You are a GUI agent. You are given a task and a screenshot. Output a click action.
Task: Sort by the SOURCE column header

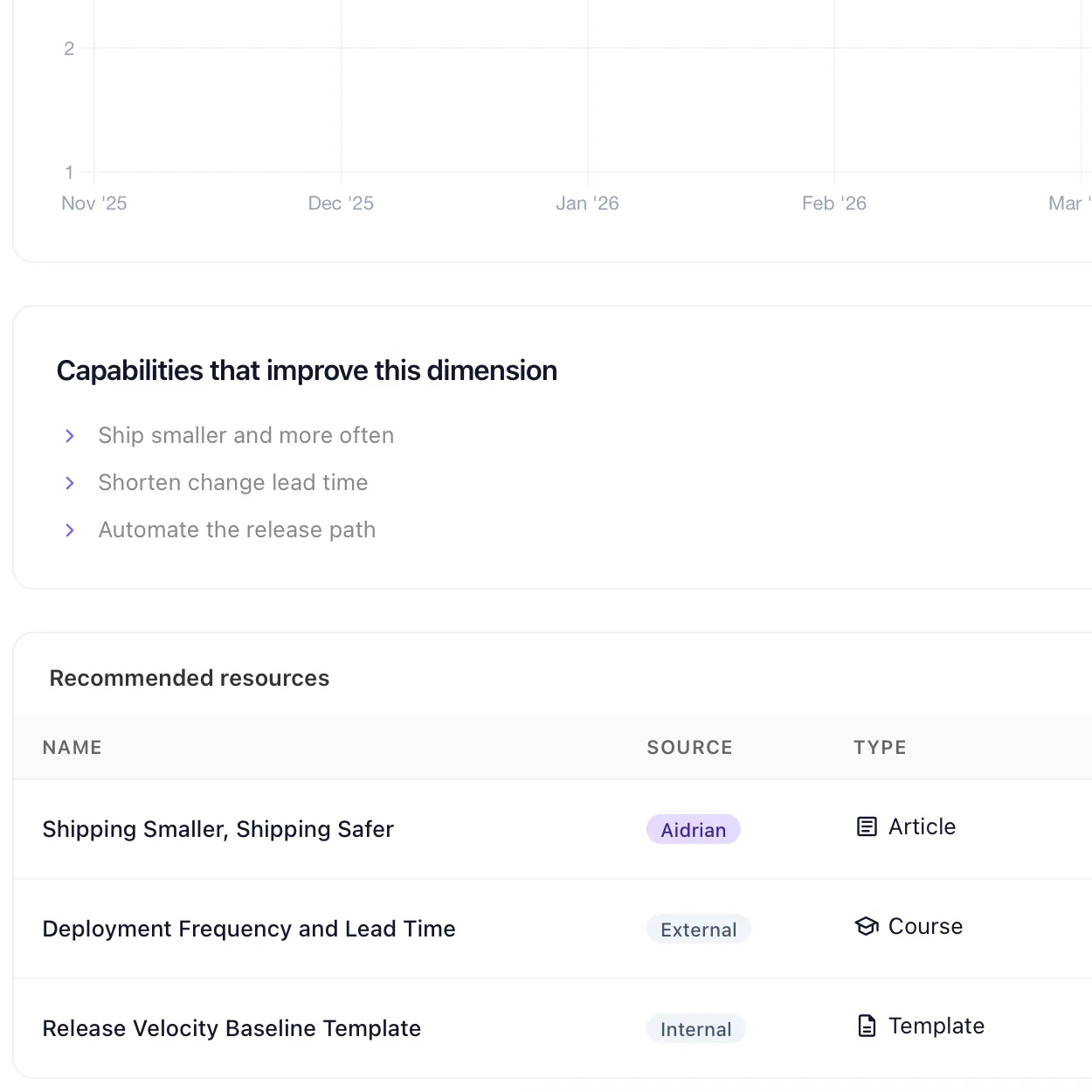(689, 748)
